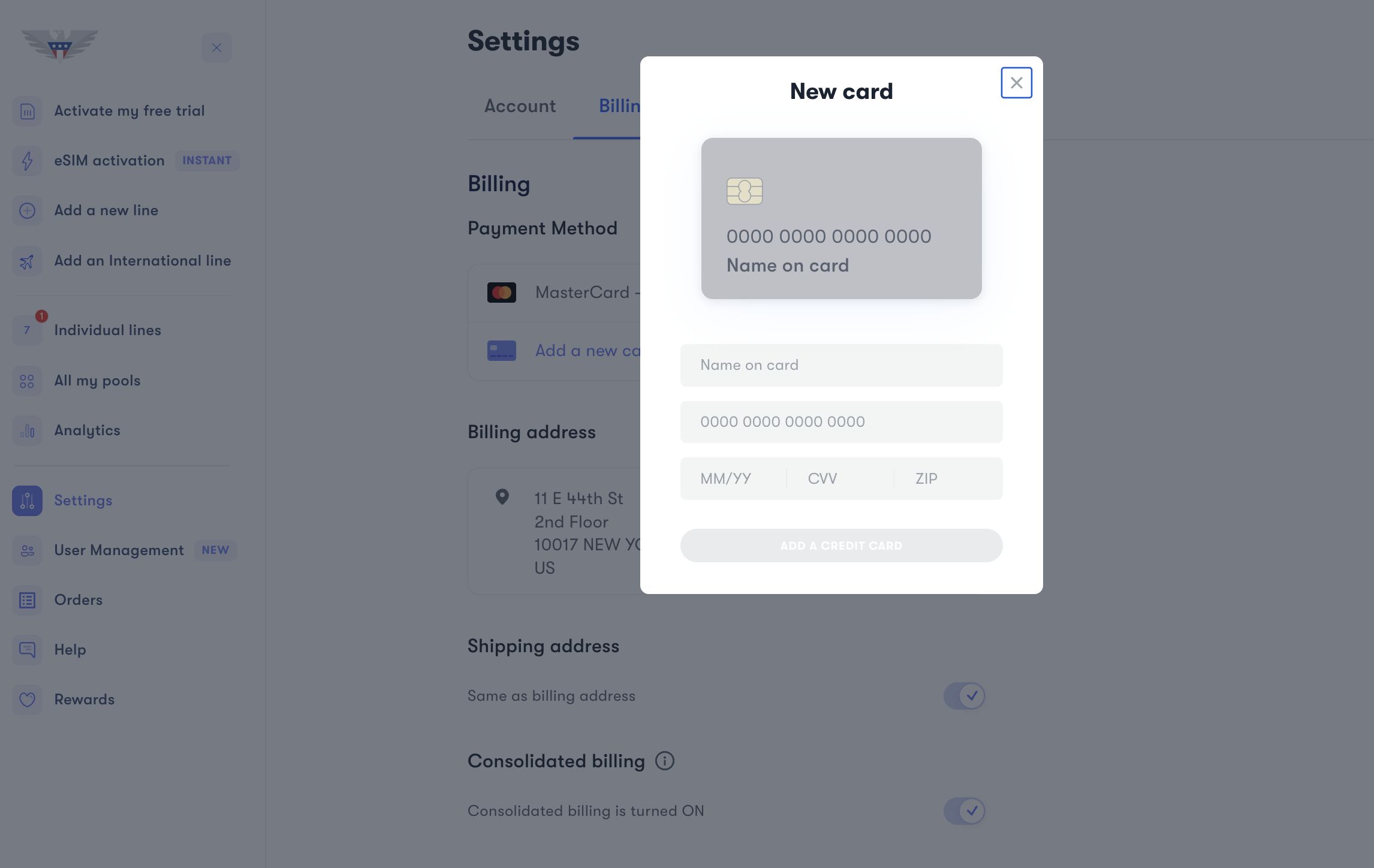Close the New card dialog
Screen dimensions: 1374x868
(x=1016, y=83)
